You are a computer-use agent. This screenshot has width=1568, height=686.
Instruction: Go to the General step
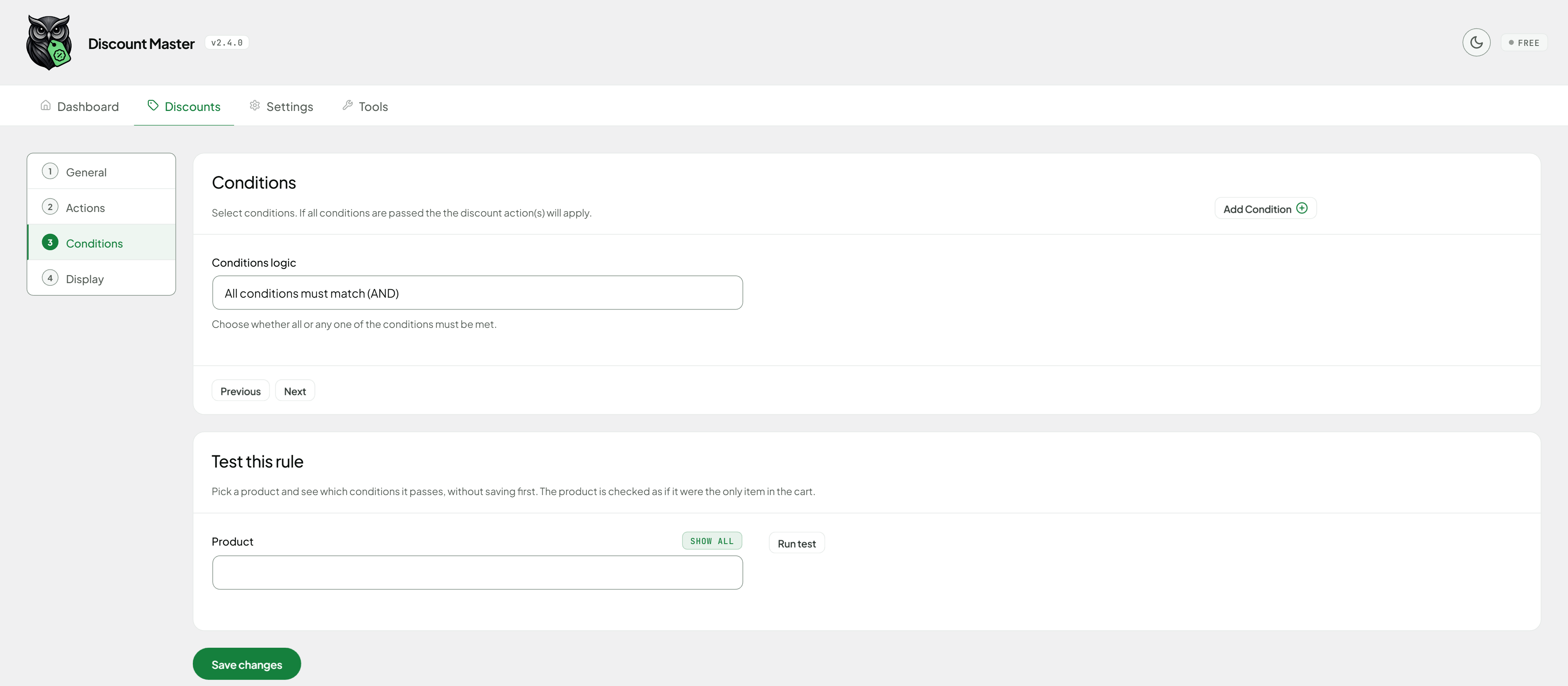102,172
